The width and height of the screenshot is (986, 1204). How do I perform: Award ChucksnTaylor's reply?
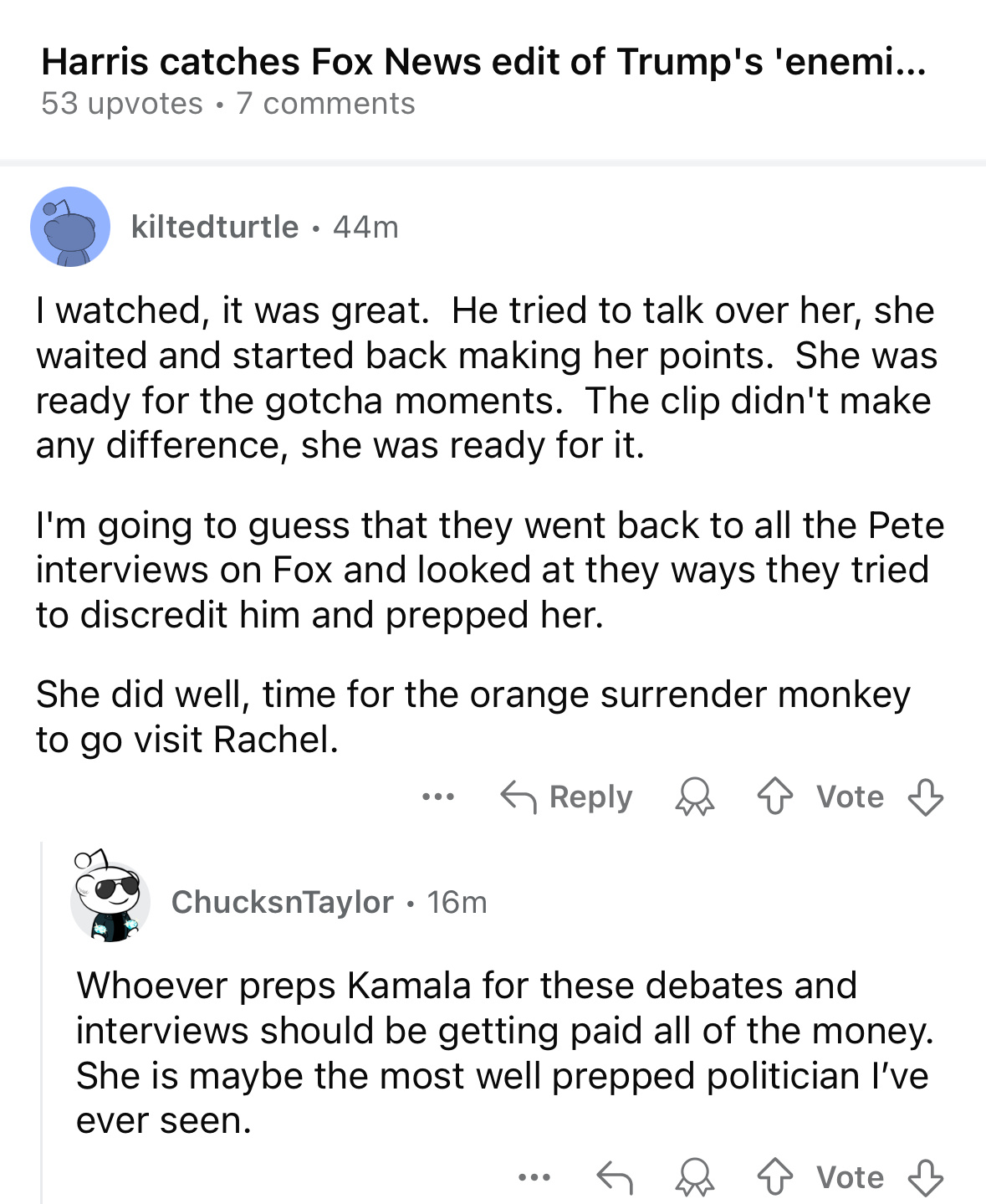[694, 1177]
